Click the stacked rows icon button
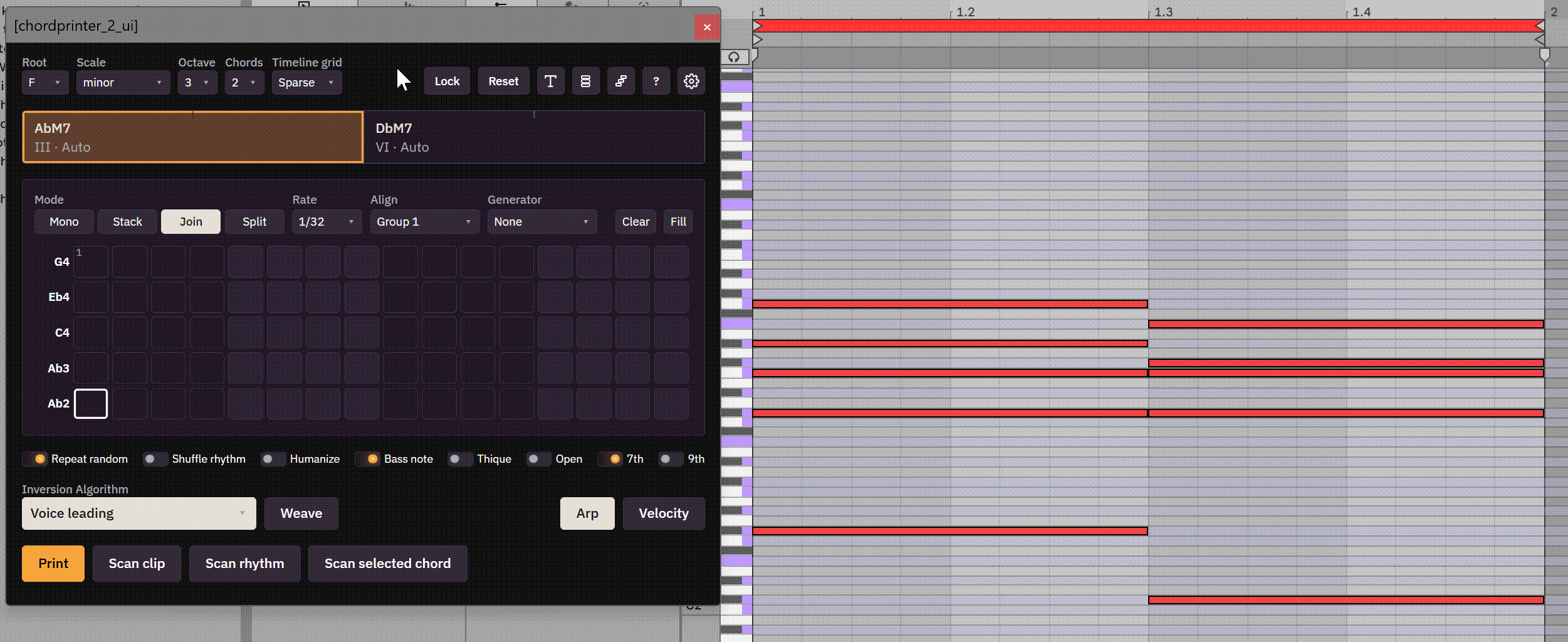The image size is (1568, 642). pyautogui.click(x=585, y=82)
